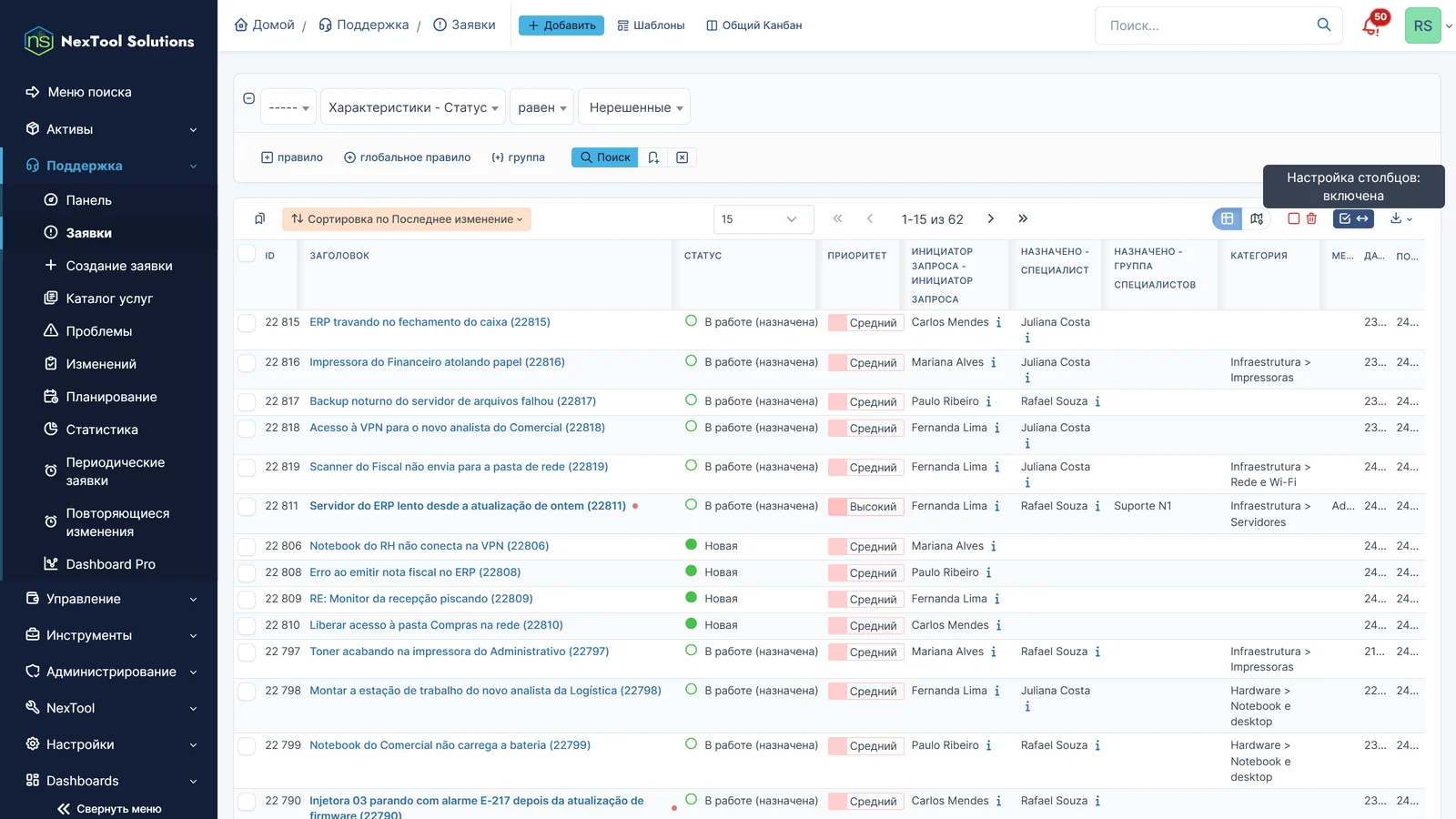Tick the checkbox for ticket 22 815
Image resolution: width=1456 pixels, height=819 pixels.
click(247, 322)
